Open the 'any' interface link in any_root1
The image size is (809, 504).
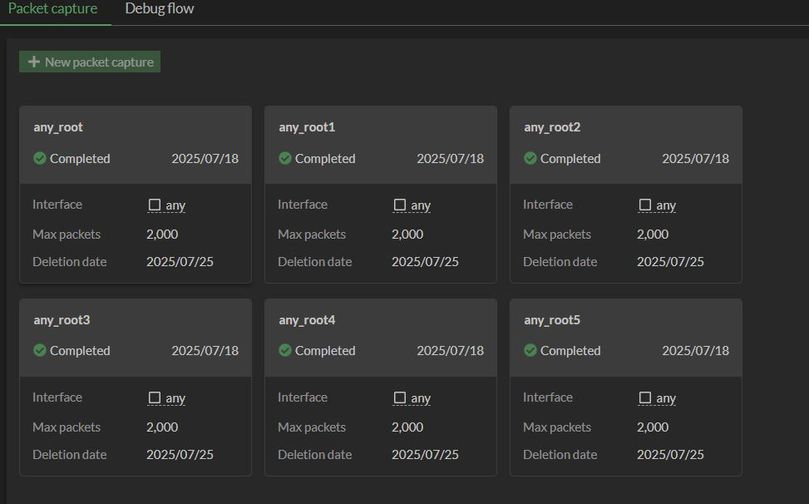[421, 205]
